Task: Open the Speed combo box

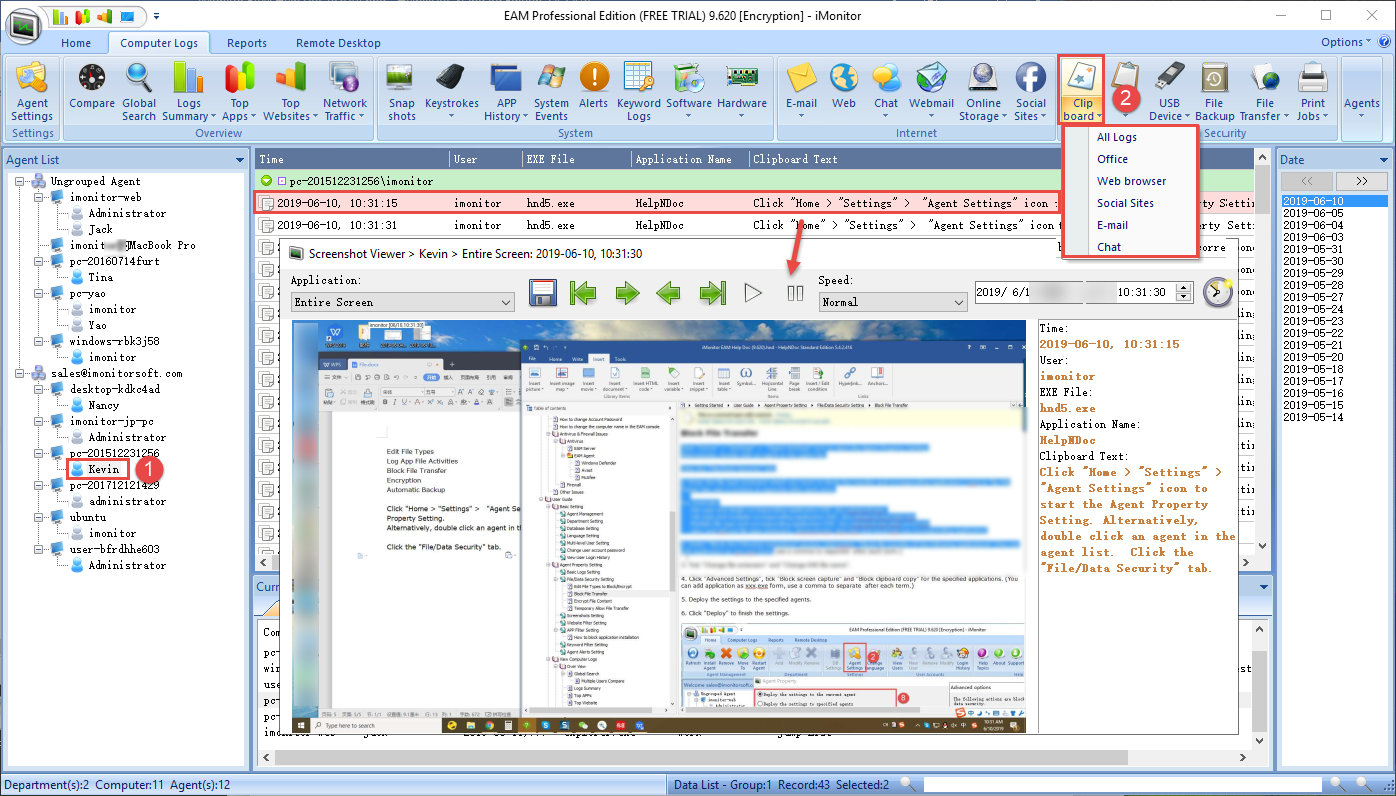Action: point(892,301)
